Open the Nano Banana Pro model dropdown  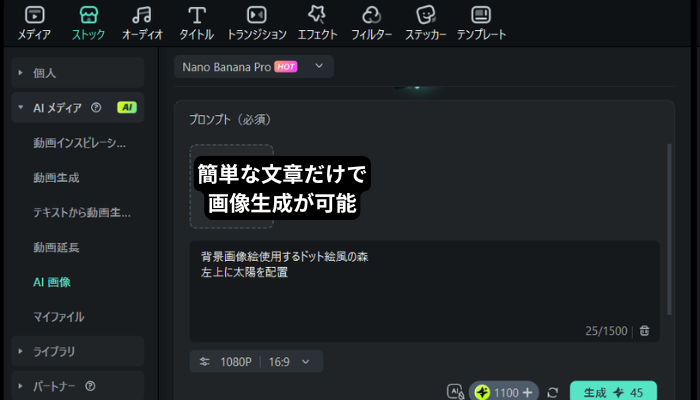click(253, 66)
